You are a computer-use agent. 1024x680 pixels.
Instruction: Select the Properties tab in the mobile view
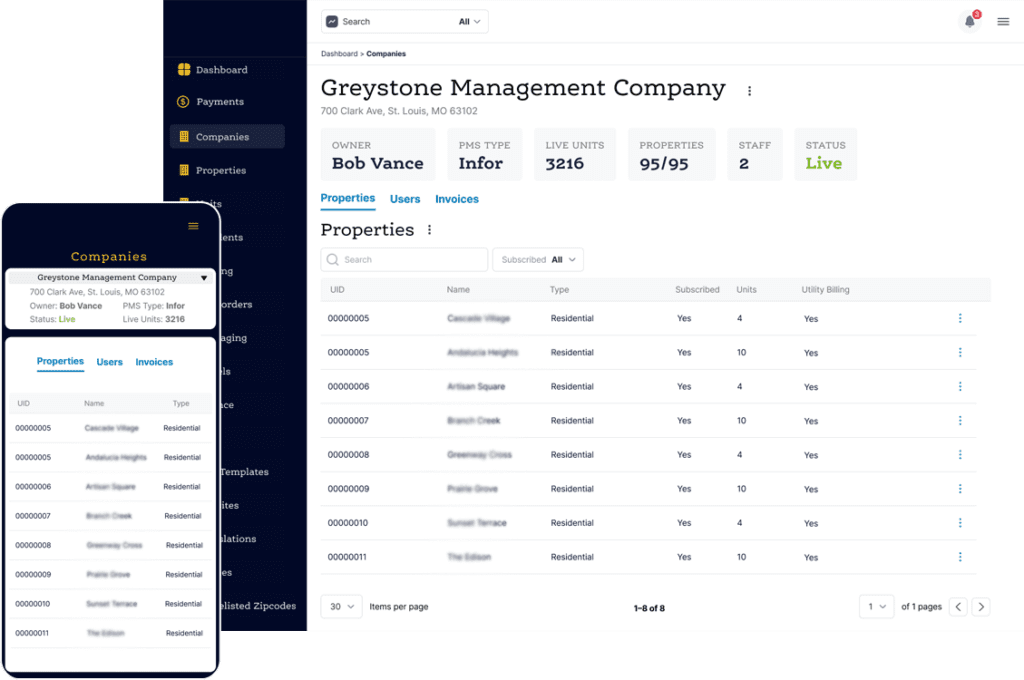pos(60,361)
